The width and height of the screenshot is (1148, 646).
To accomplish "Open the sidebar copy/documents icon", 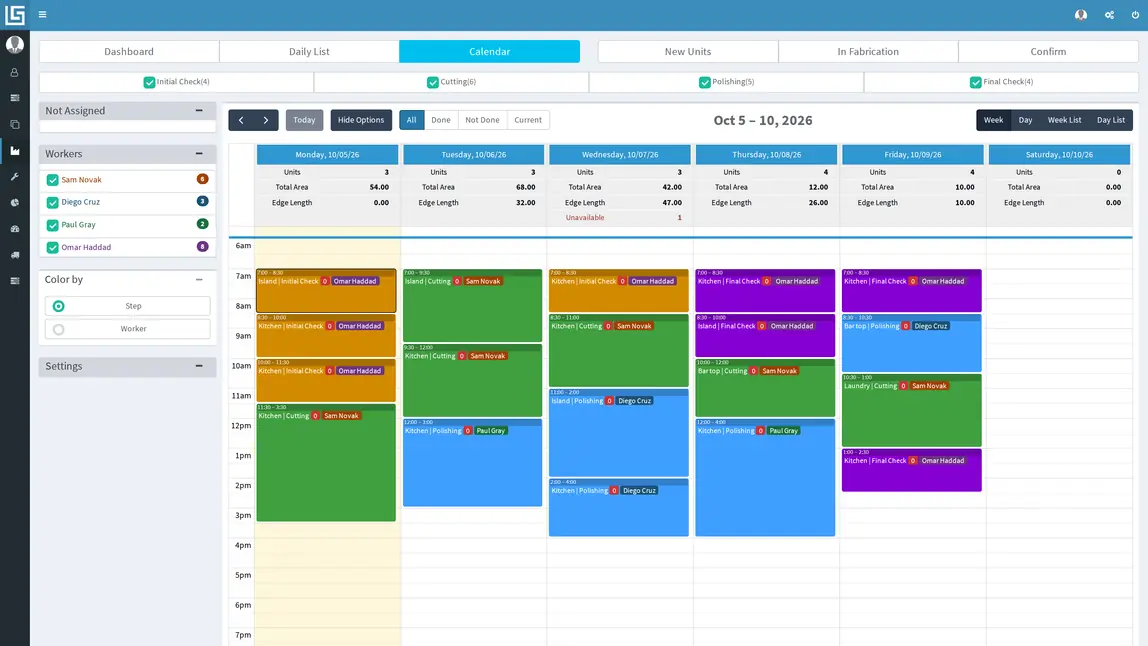I will tap(15, 125).
